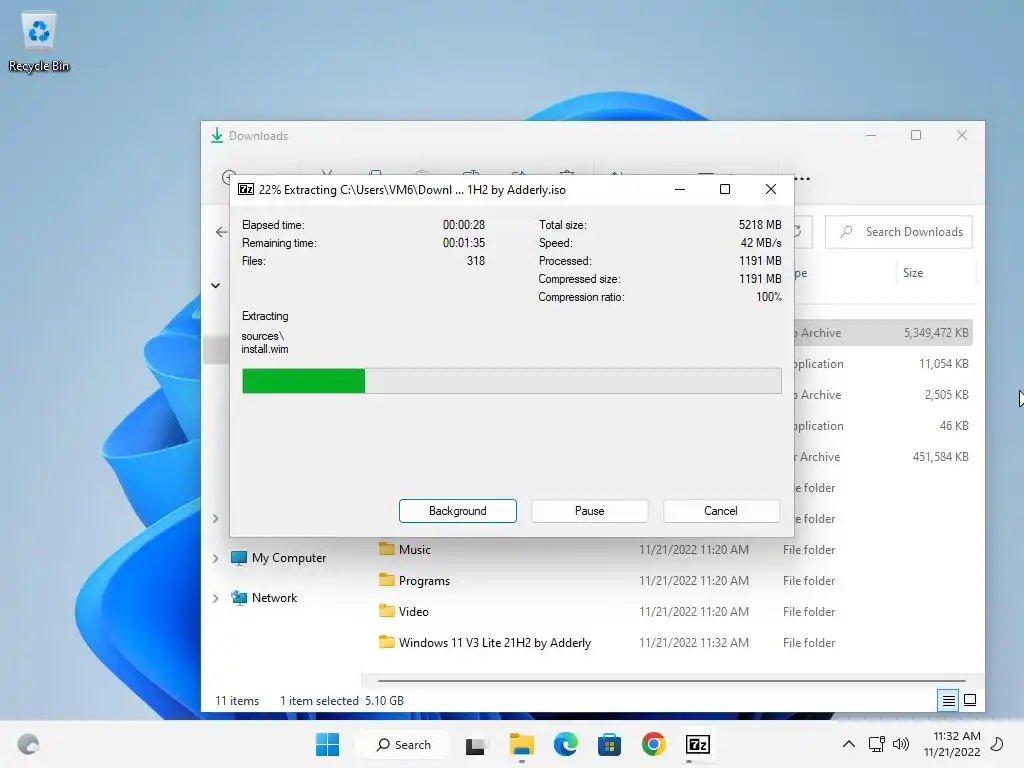Expand Network in navigation pane
1024x768 pixels.
(216, 598)
